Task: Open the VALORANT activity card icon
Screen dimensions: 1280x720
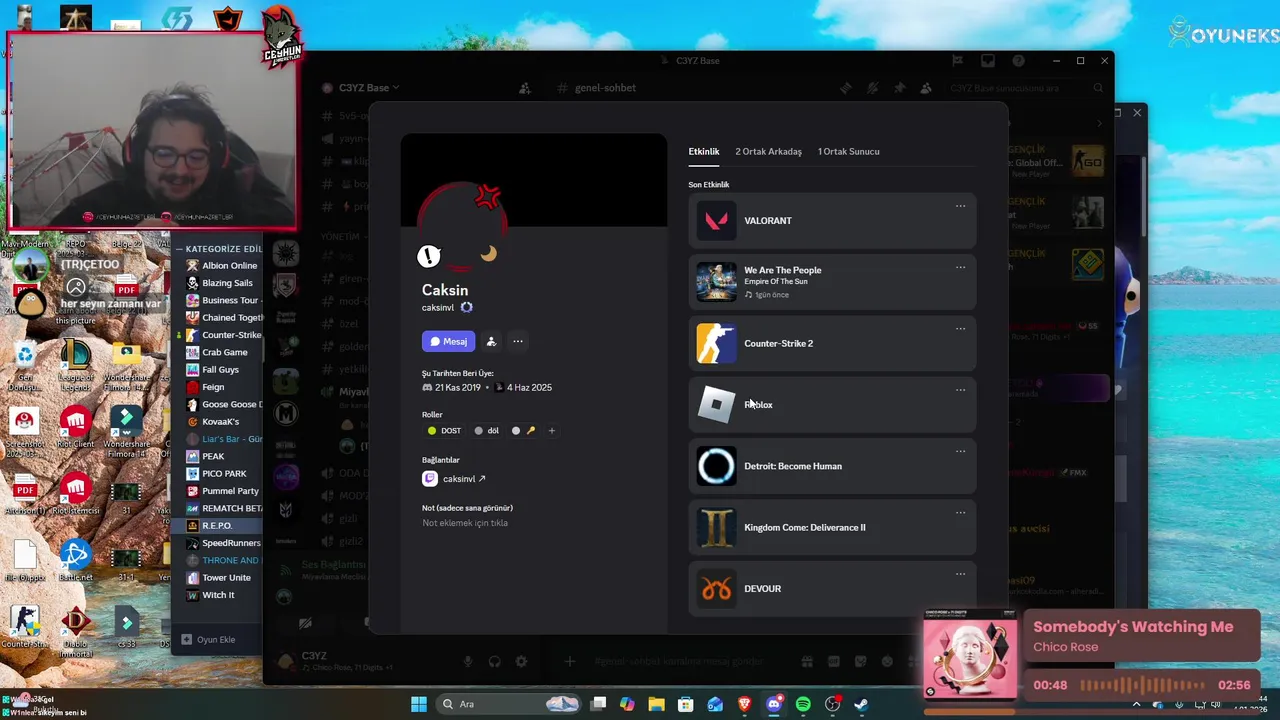Action: point(716,221)
